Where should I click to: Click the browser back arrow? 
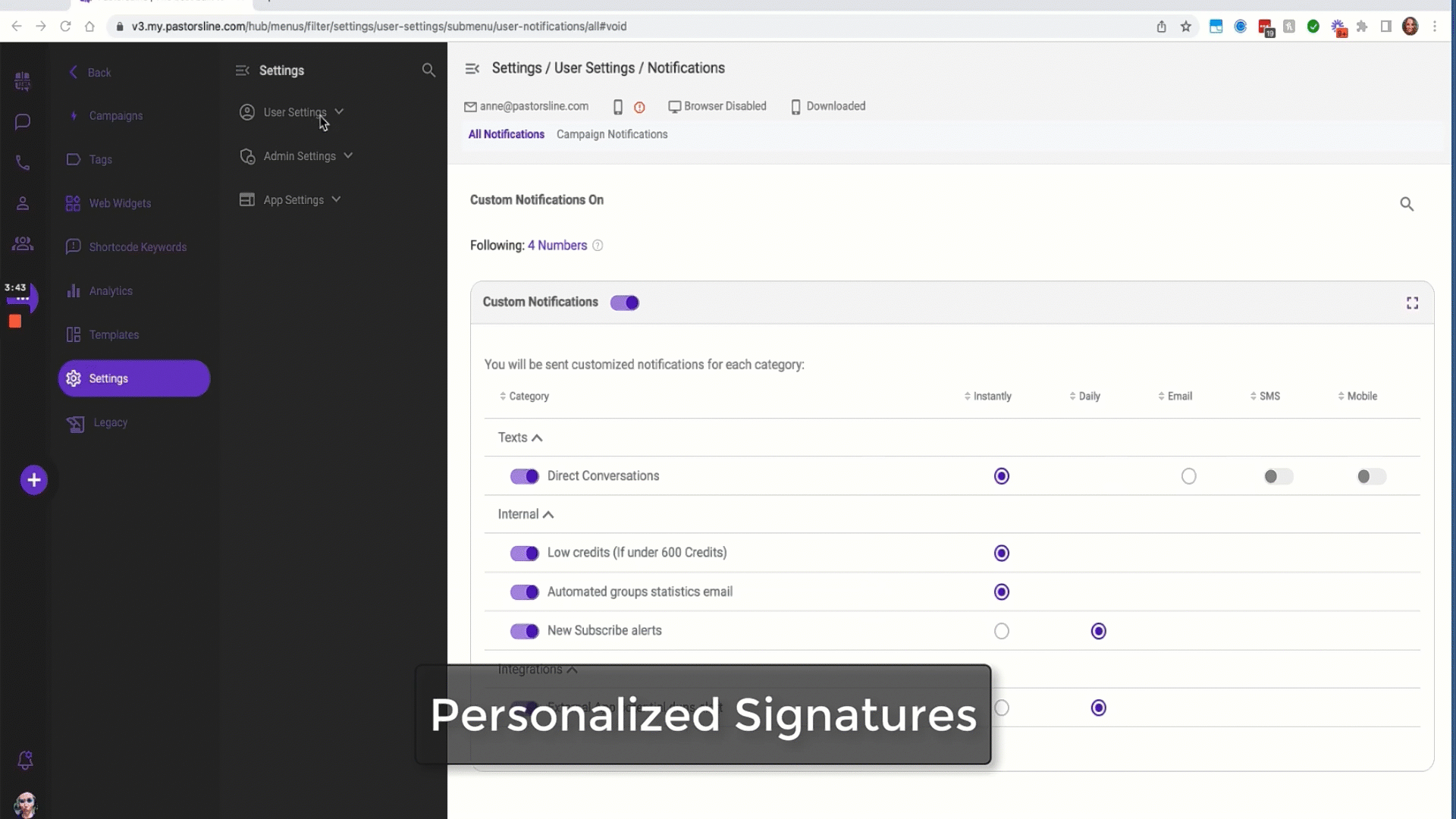click(x=16, y=27)
